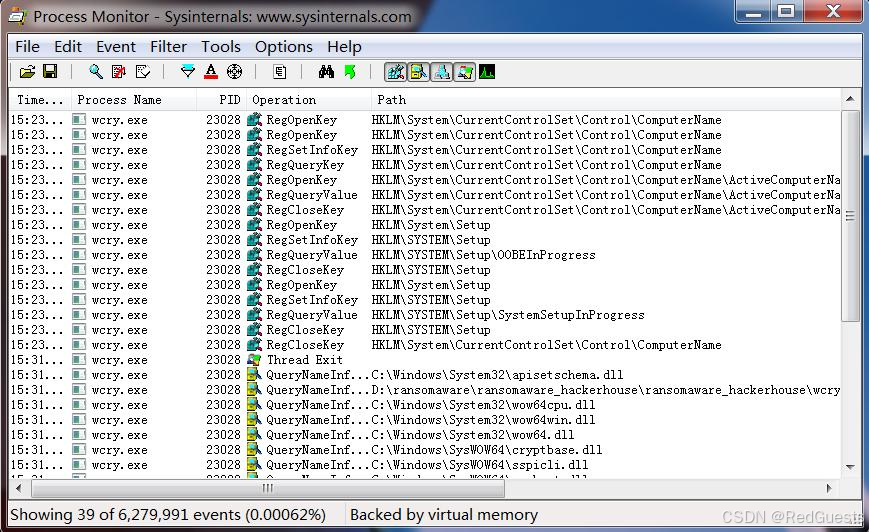Select the cryptbase.dll row

[425, 449]
